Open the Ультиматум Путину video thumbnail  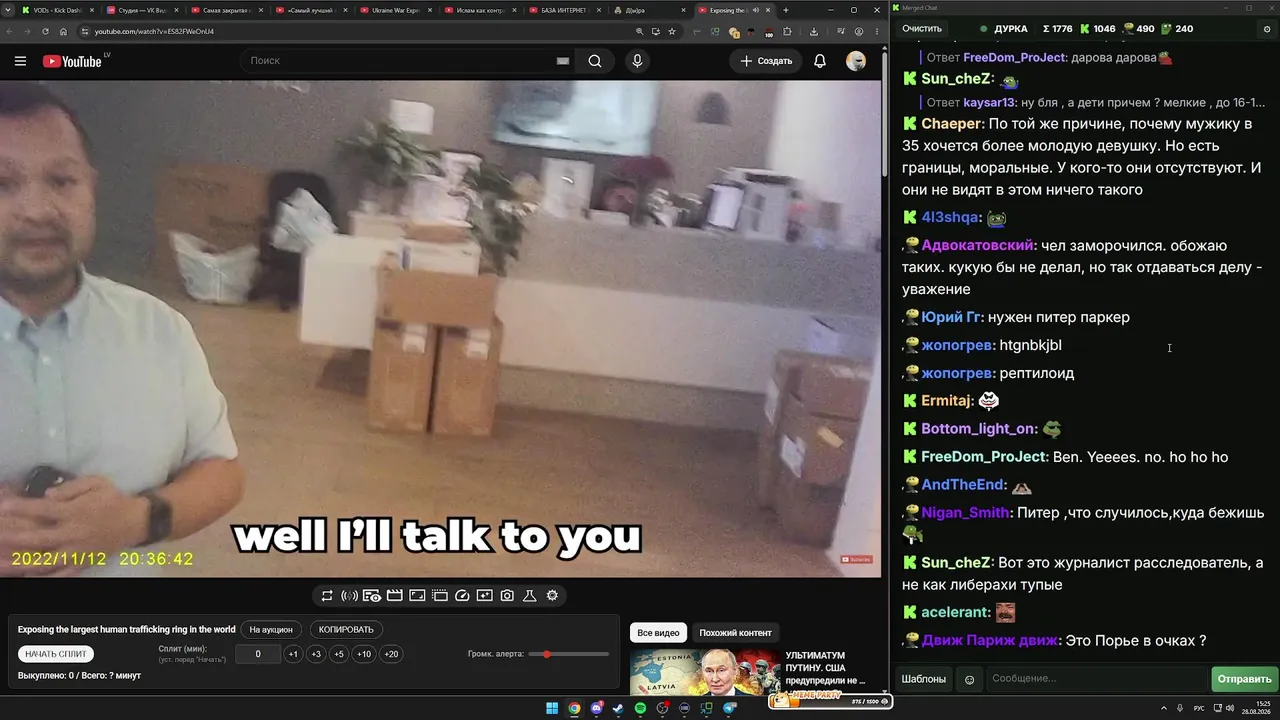(704, 672)
